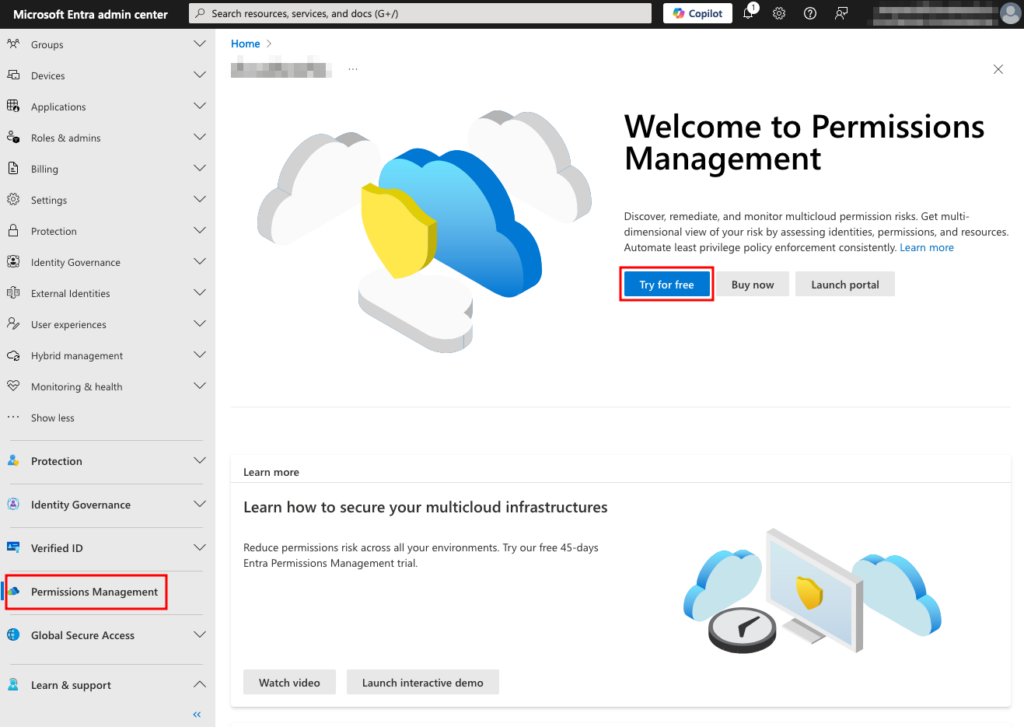
Task: Open the Learn more hyperlink in description
Action: point(927,248)
